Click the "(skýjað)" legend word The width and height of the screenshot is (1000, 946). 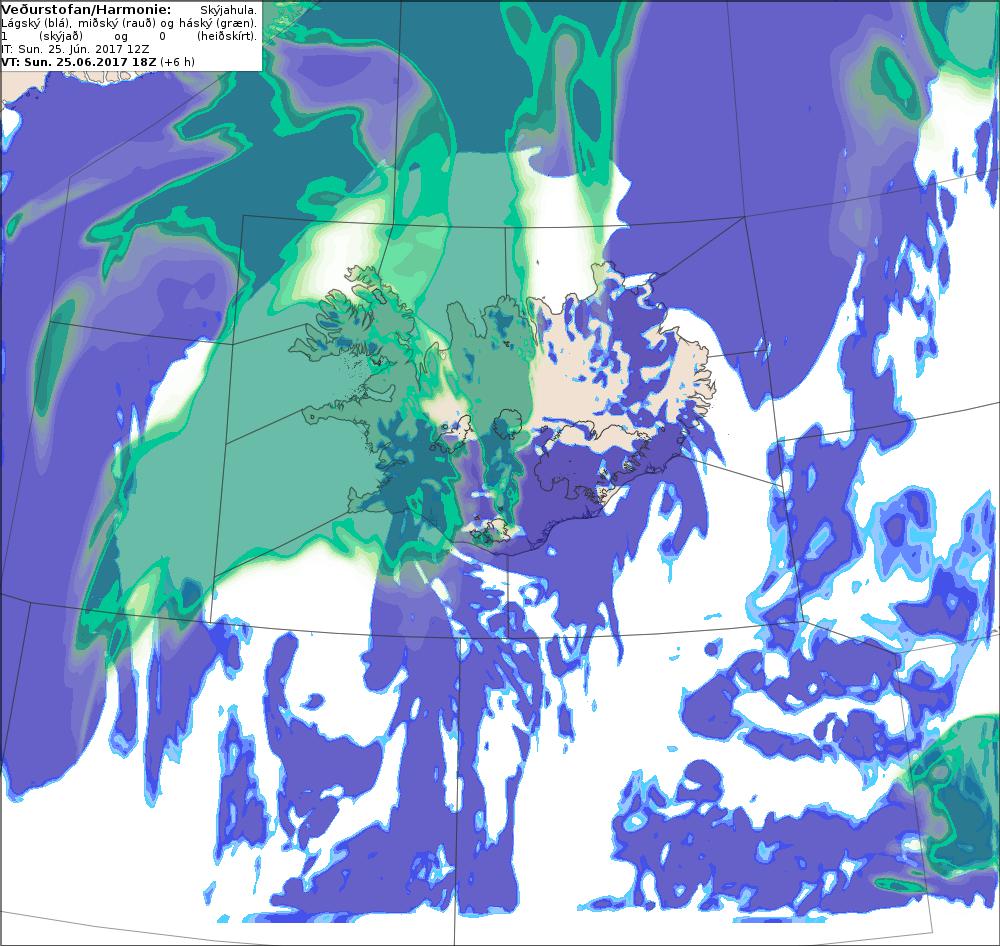point(61,36)
